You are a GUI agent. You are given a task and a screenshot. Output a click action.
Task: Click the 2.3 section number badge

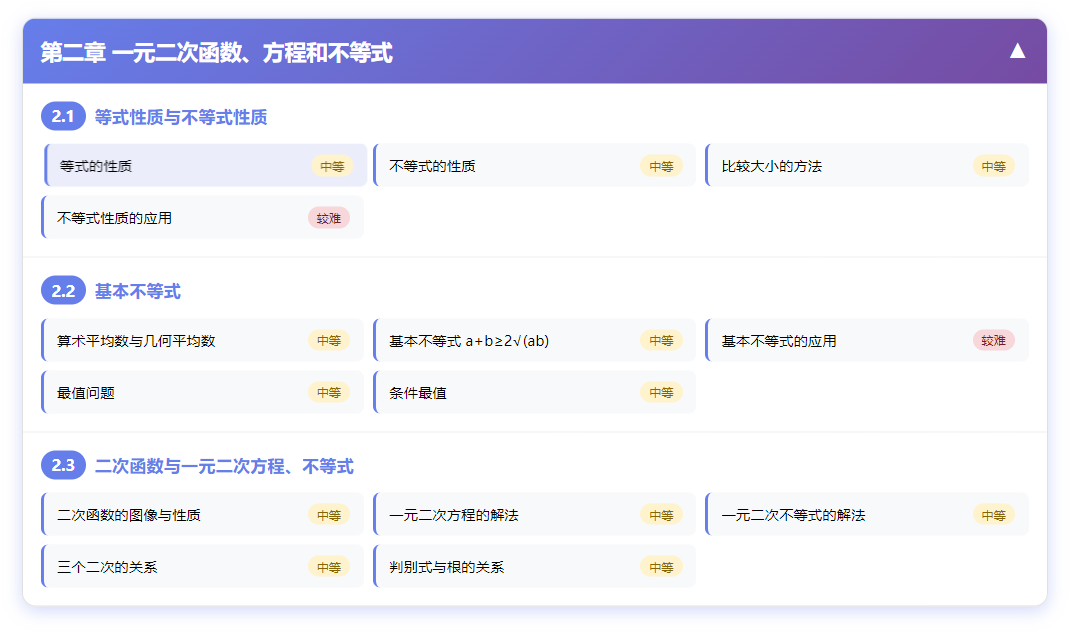coord(63,465)
